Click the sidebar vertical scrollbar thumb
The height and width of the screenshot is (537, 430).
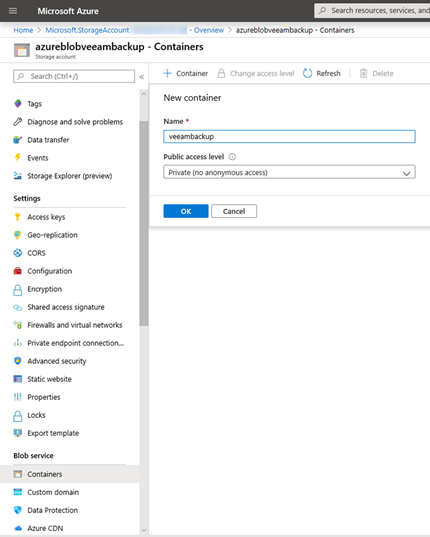(x=144, y=223)
